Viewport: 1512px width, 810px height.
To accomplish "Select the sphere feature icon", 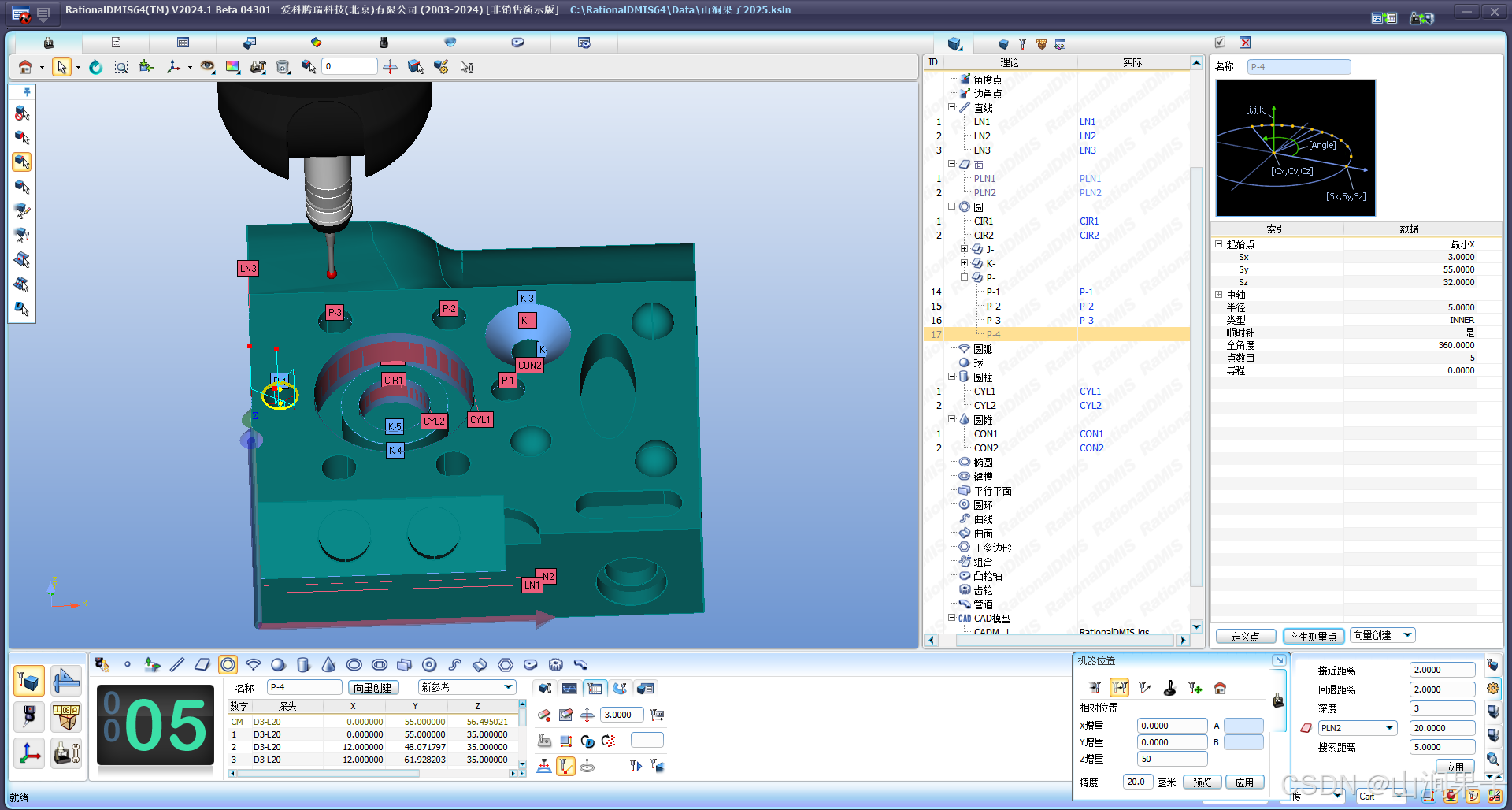I will click(278, 664).
